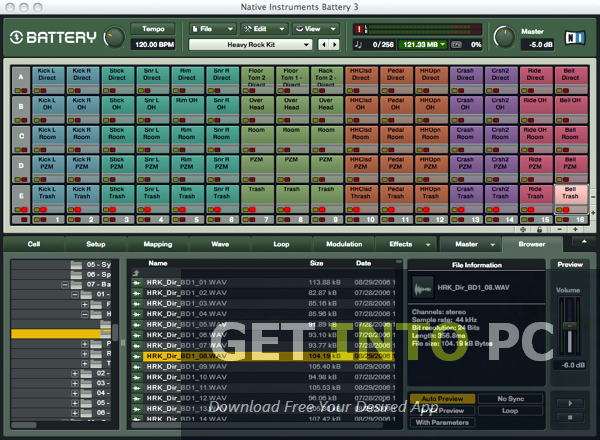Screen dimensions: 600x440
Task: Switch to the Cell tab
Action: point(34,244)
